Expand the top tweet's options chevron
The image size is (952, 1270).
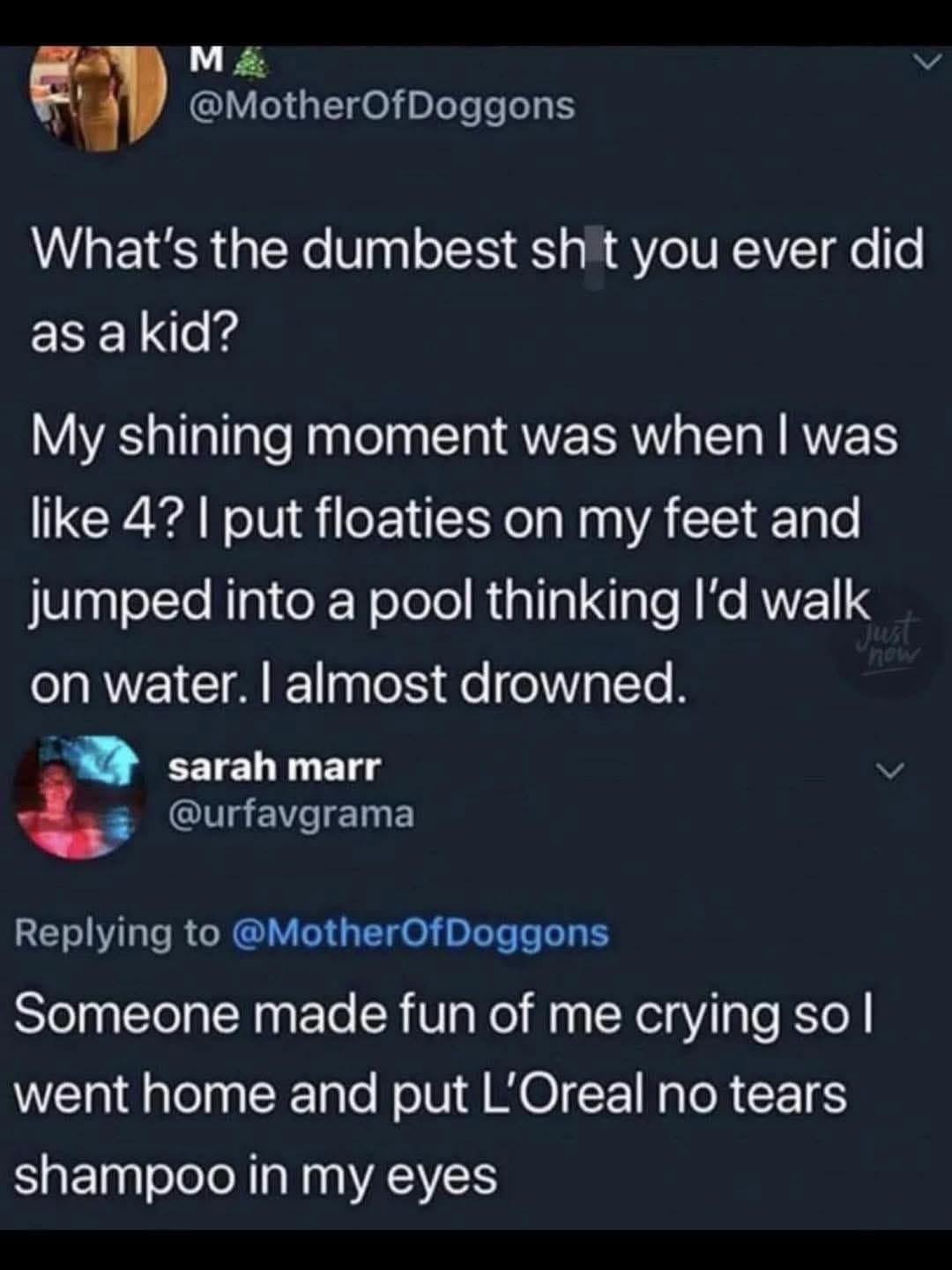pyautogui.click(x=924, y=63)
